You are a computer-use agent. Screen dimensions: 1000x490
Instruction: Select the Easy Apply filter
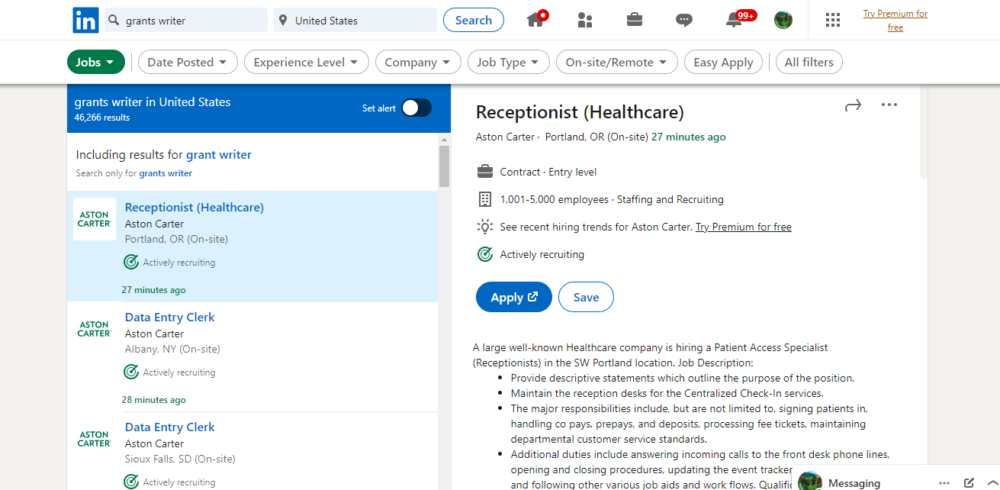click(722, 62)
